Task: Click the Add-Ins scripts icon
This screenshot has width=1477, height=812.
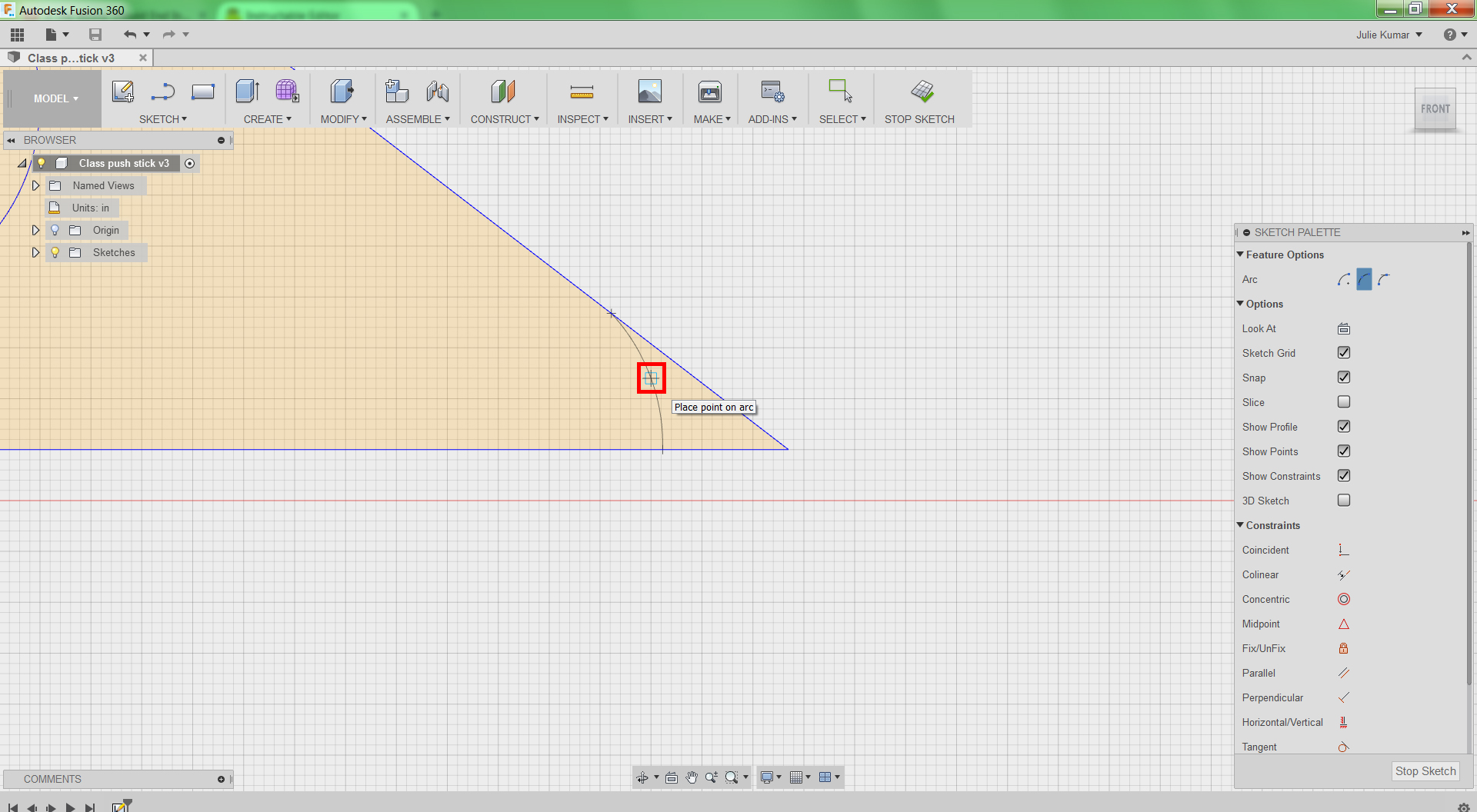Action: click(x=772, y=92)
